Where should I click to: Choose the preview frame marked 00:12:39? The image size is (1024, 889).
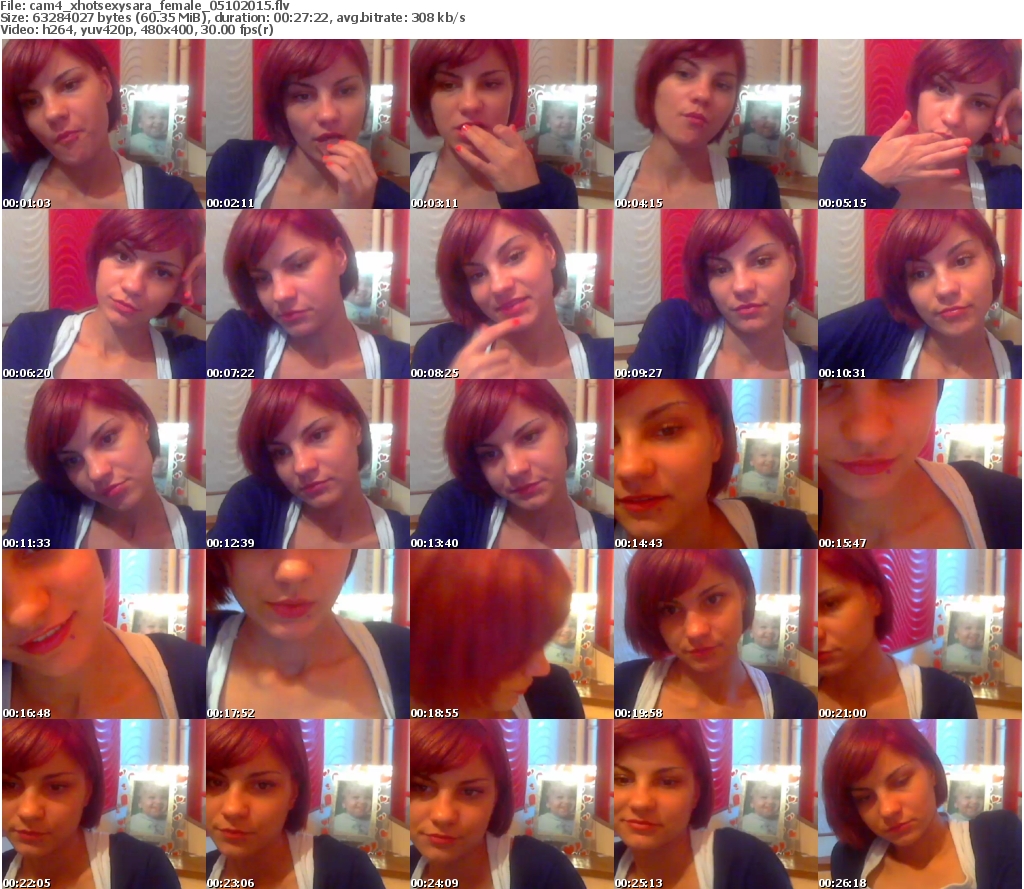click(308, 464)
